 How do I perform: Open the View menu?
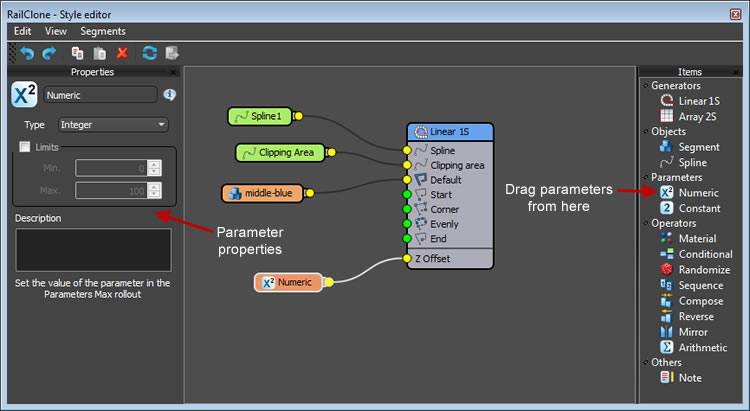(x=56, y=31)
